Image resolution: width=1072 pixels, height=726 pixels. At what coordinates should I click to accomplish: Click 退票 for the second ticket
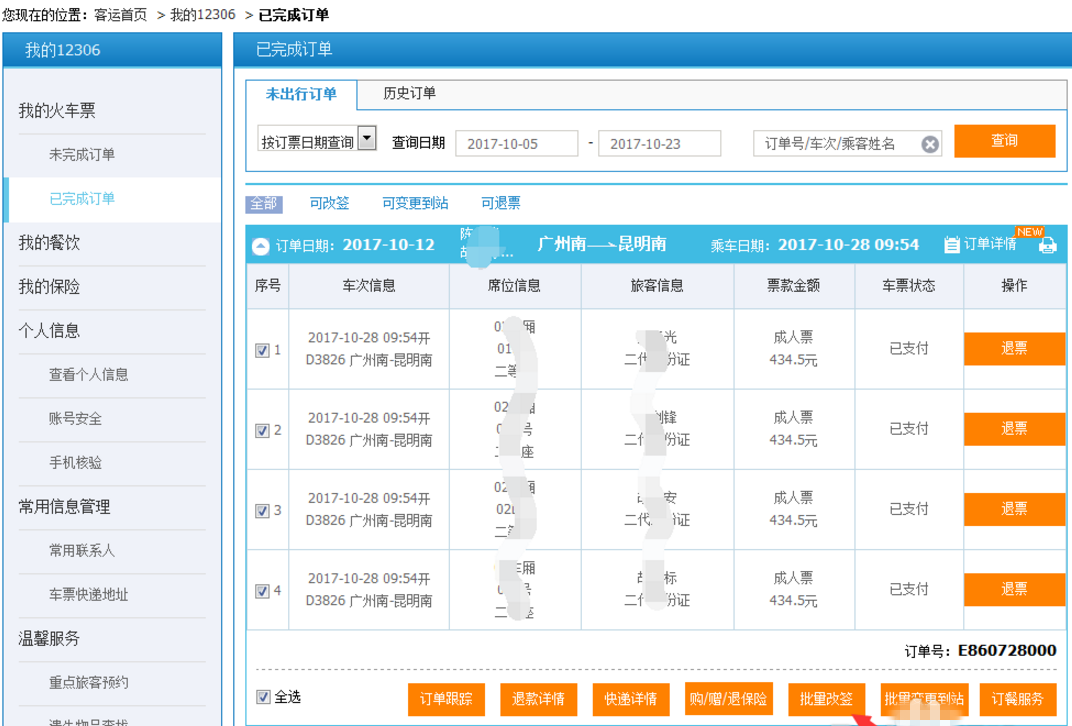pos(1014,429)
